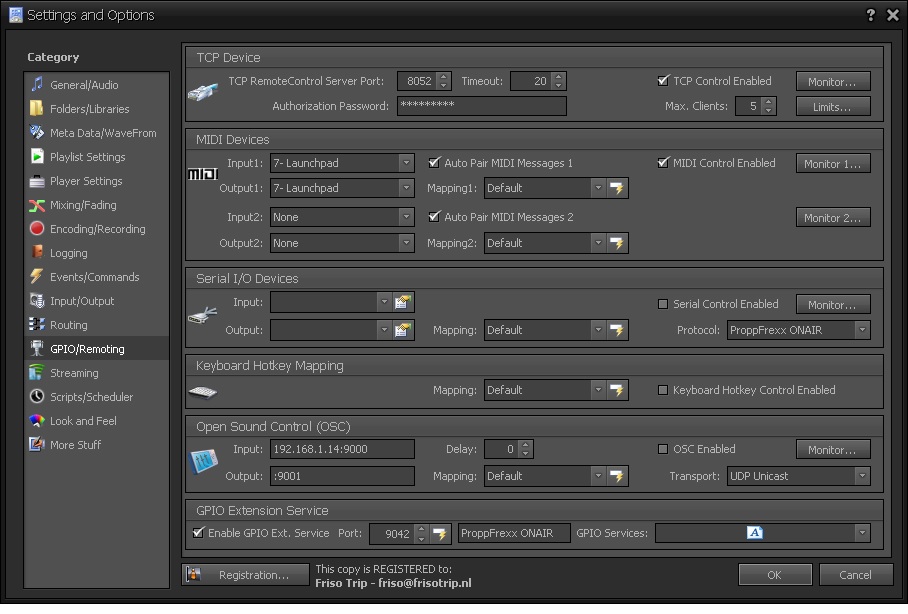Open Player Settings category icon
This screenshot has width=908, height=614.
36,181
